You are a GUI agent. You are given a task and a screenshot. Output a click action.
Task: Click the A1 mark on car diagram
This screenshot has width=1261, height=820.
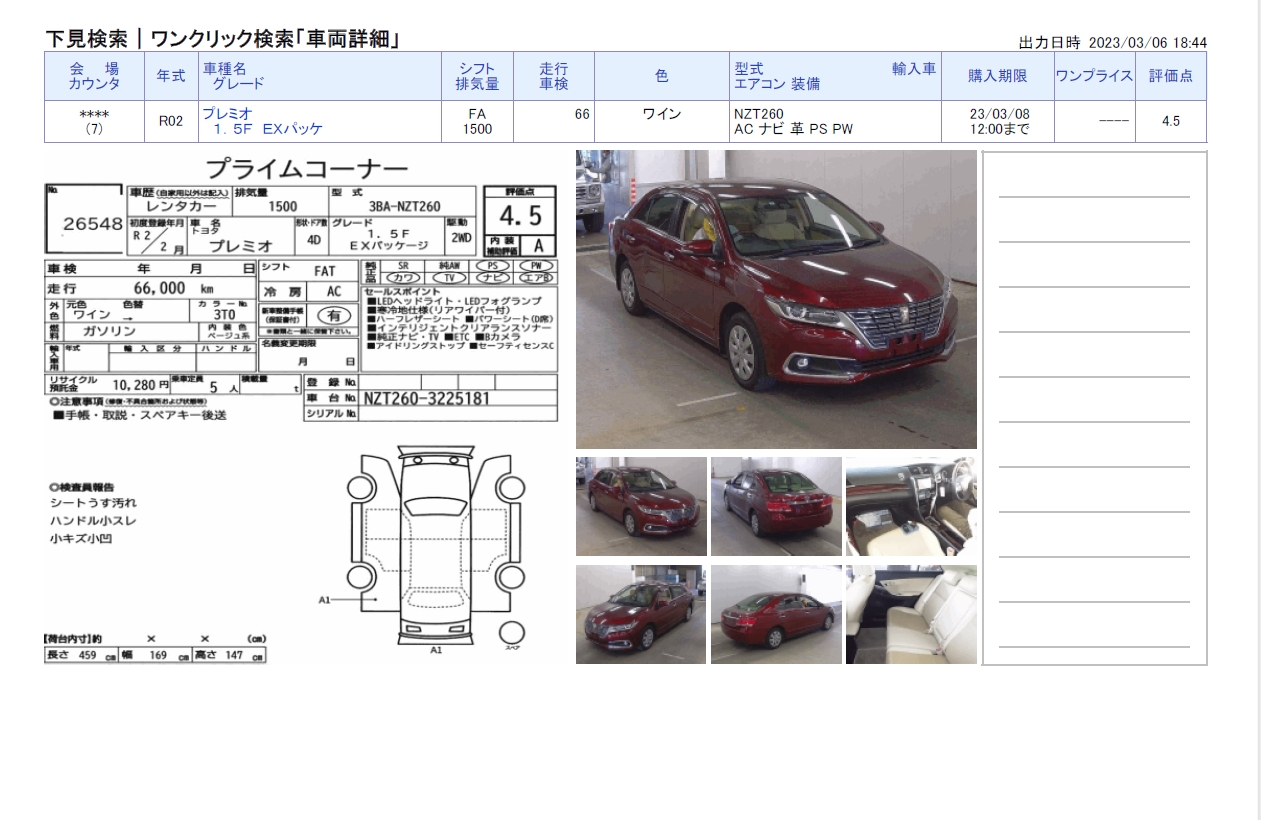pyautogui.click(x=325, y=600)
